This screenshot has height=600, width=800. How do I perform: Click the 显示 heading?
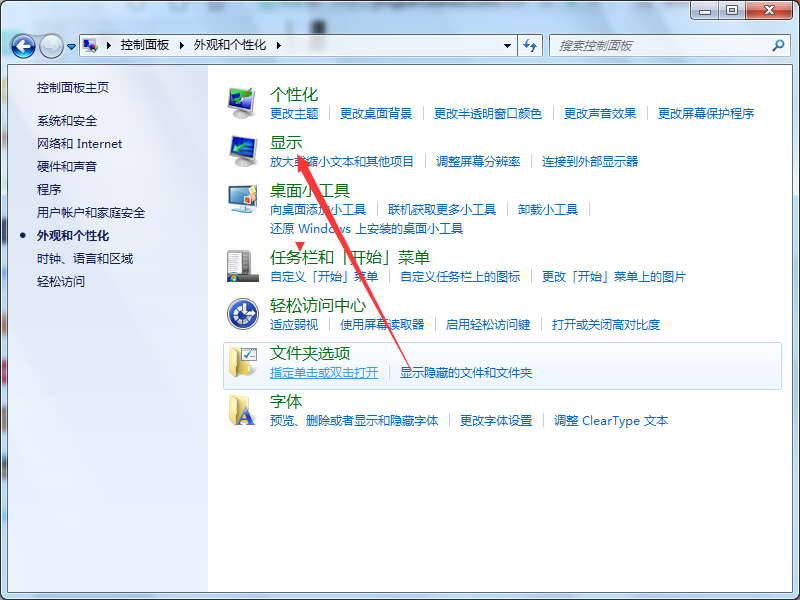(286, 142)
